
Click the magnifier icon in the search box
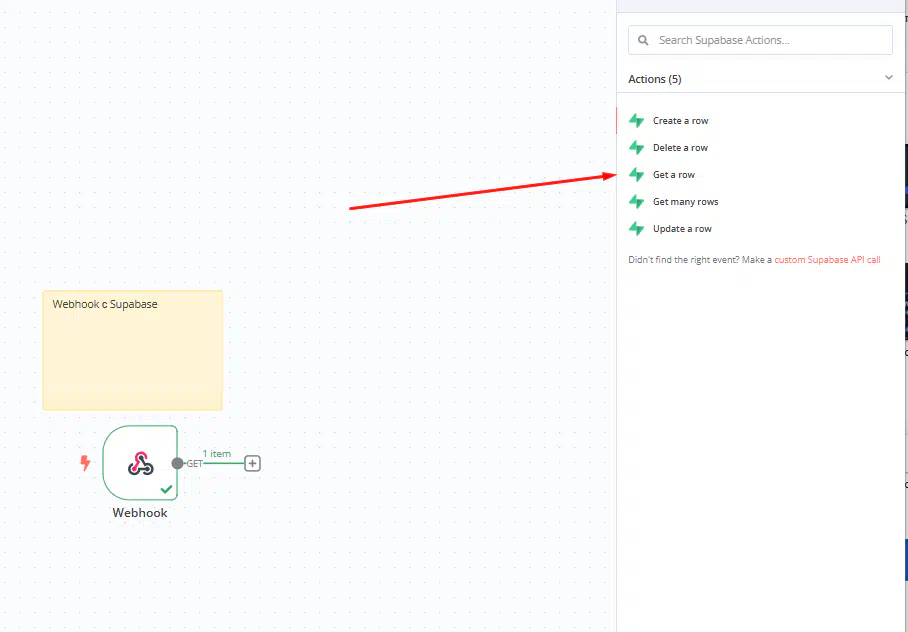[x=643, y=41]
